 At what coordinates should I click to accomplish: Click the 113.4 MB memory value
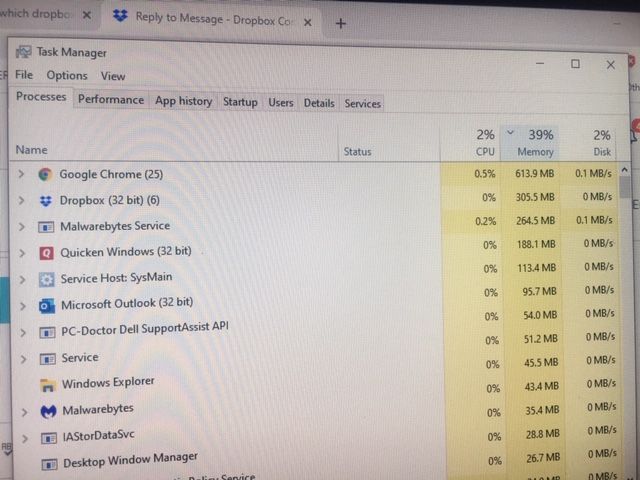pyautogui.click(x=536, y=268)
